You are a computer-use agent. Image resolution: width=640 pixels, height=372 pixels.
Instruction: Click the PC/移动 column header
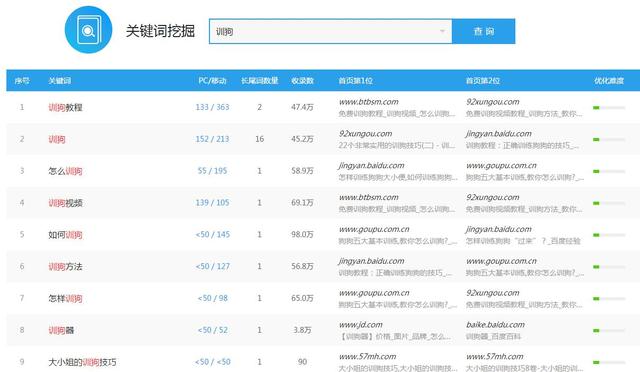(212, 81)
